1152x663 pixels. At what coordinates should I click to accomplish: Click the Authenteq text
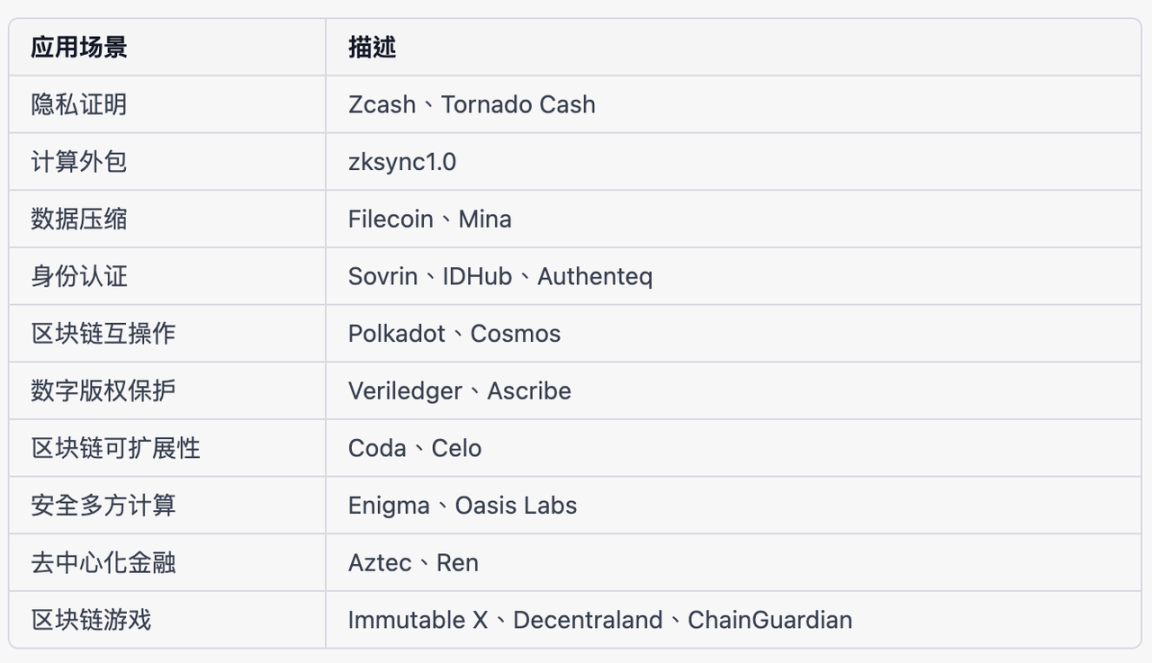pos(595,277)
